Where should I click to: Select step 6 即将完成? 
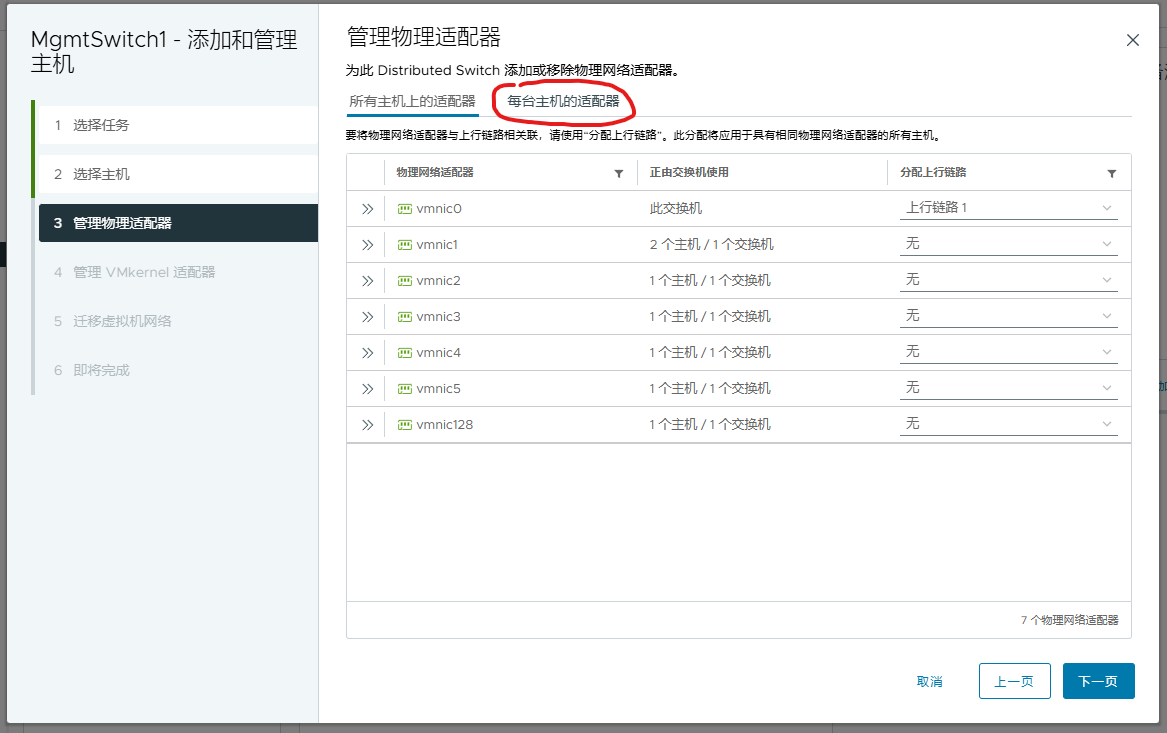pyautogui.click(x=178, y=371)
